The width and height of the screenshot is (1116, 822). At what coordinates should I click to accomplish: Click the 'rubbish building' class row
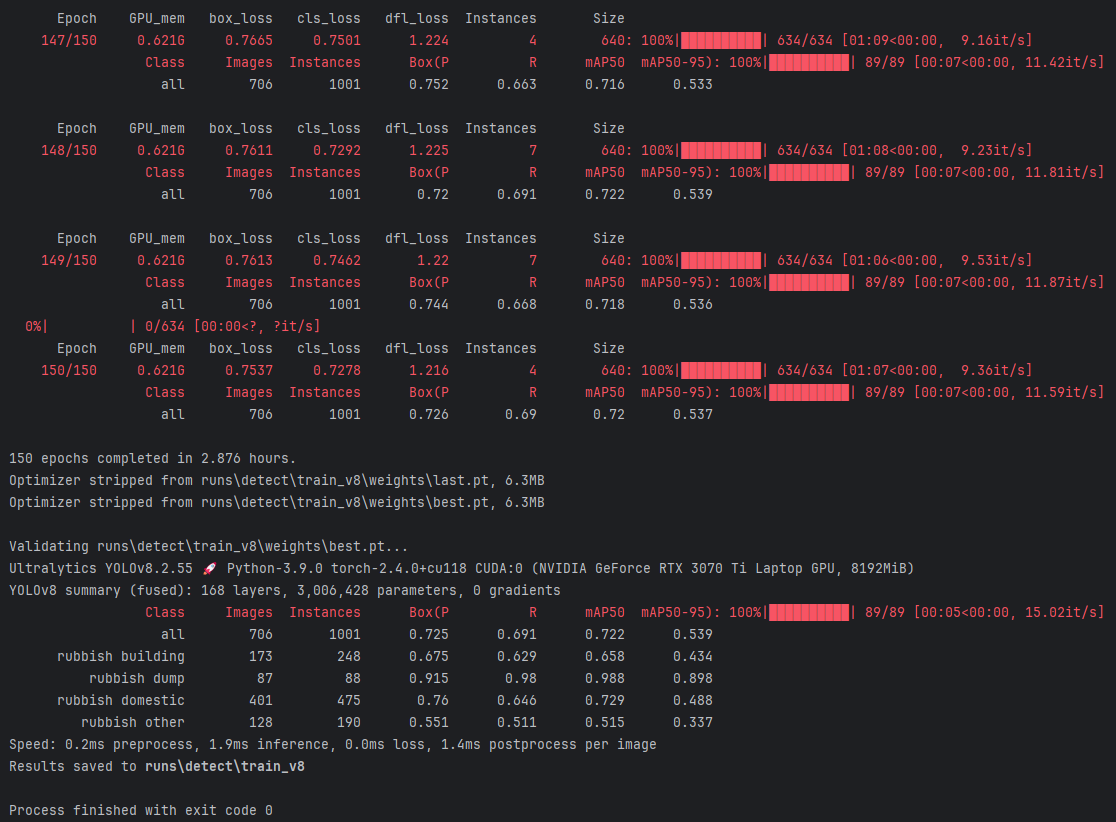(x=384, y=656)
